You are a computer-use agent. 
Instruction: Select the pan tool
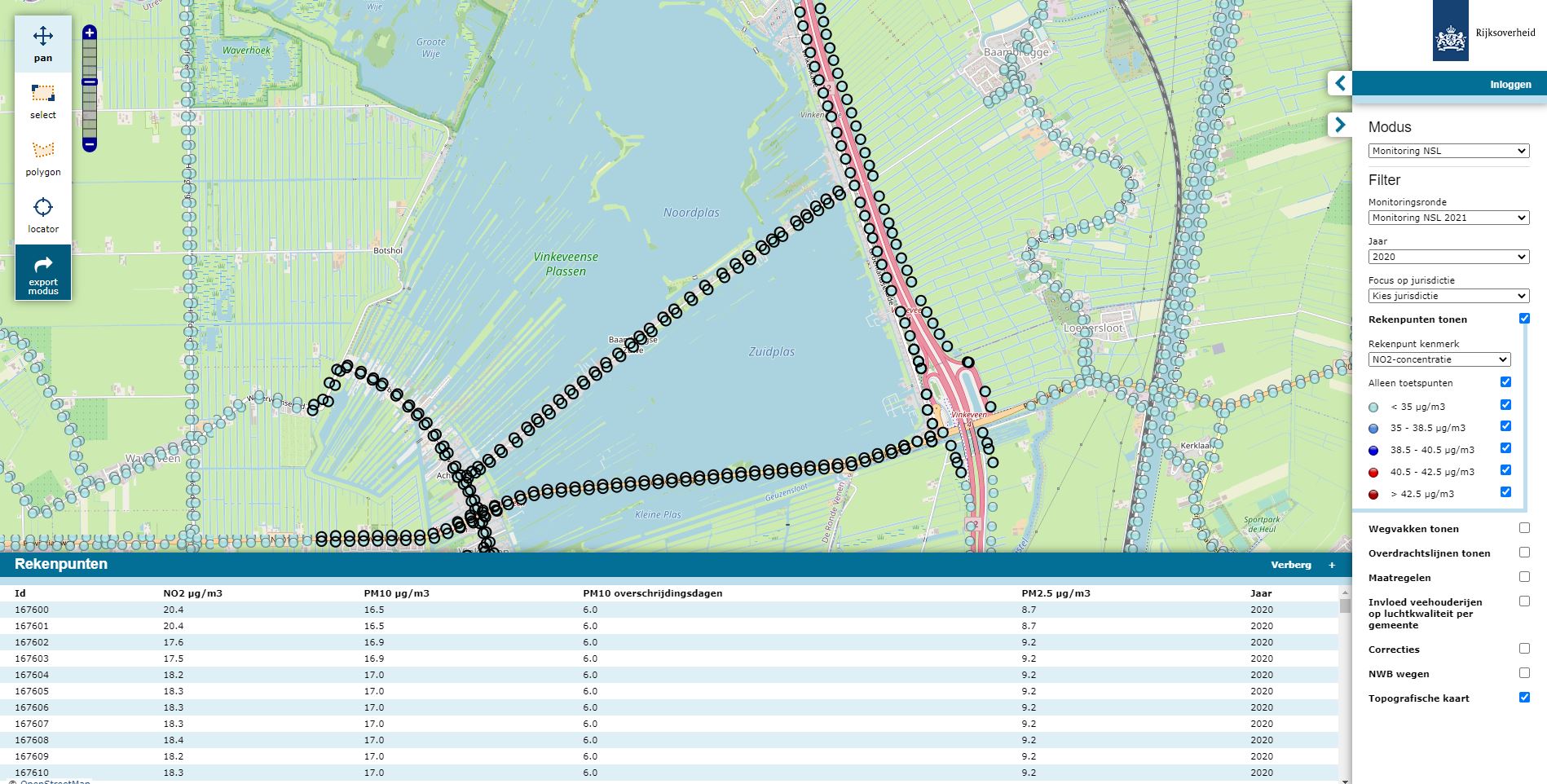click(x=43, y=44)
